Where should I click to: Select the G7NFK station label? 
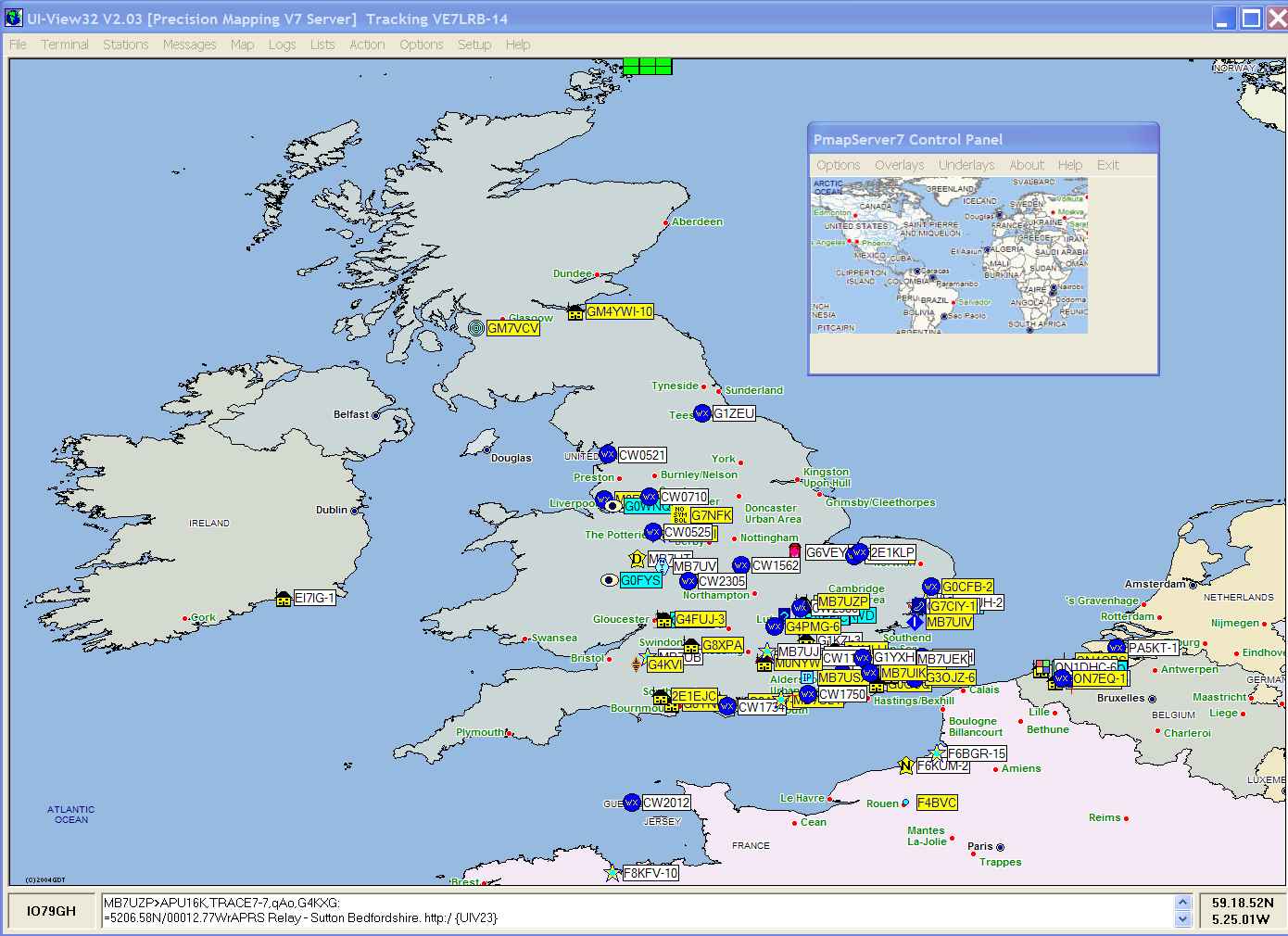[712, 515]
